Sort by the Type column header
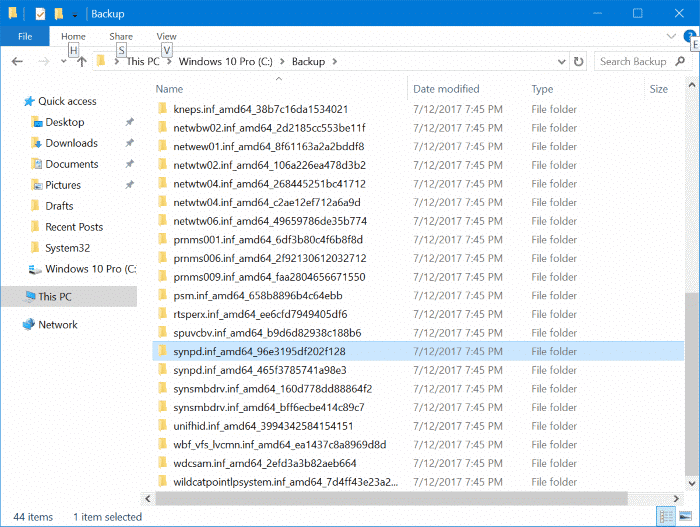 tap(542, 89)
